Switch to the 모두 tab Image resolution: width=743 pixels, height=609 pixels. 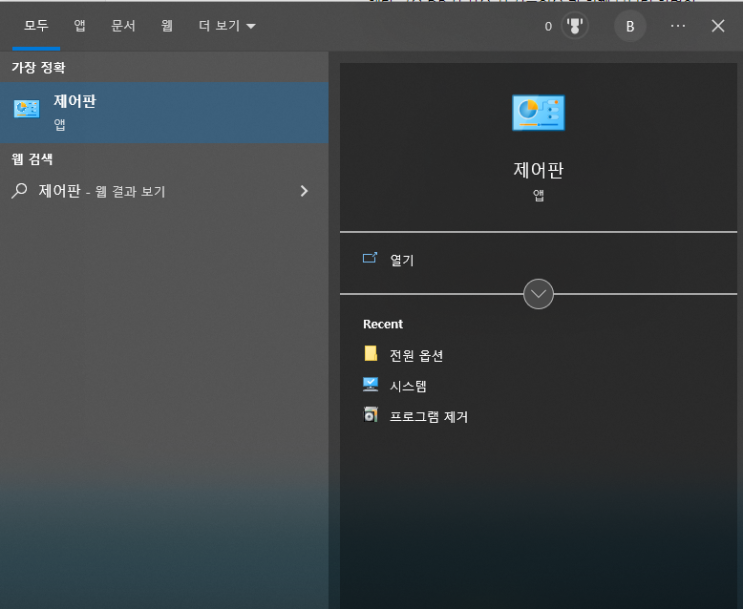[x=36, y=26]
